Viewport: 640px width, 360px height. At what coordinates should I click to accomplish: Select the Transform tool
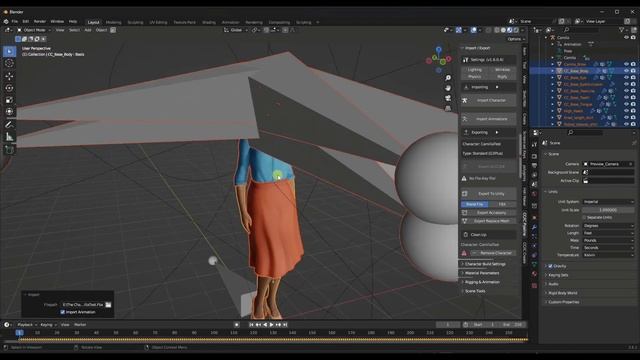tap(9, 112)
